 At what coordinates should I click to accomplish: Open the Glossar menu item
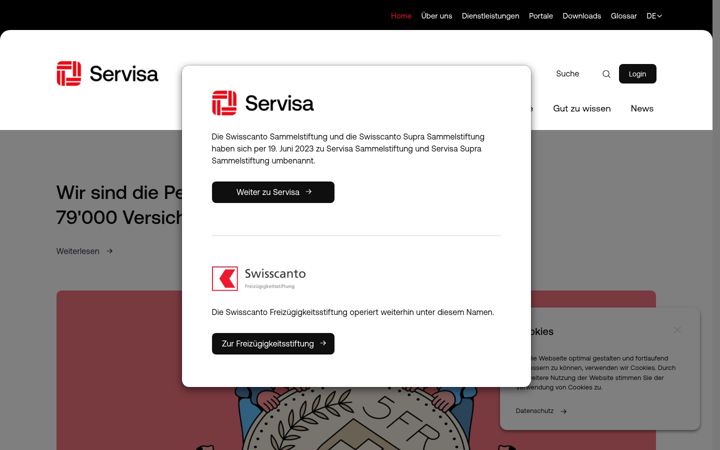[x=623, y=16]
